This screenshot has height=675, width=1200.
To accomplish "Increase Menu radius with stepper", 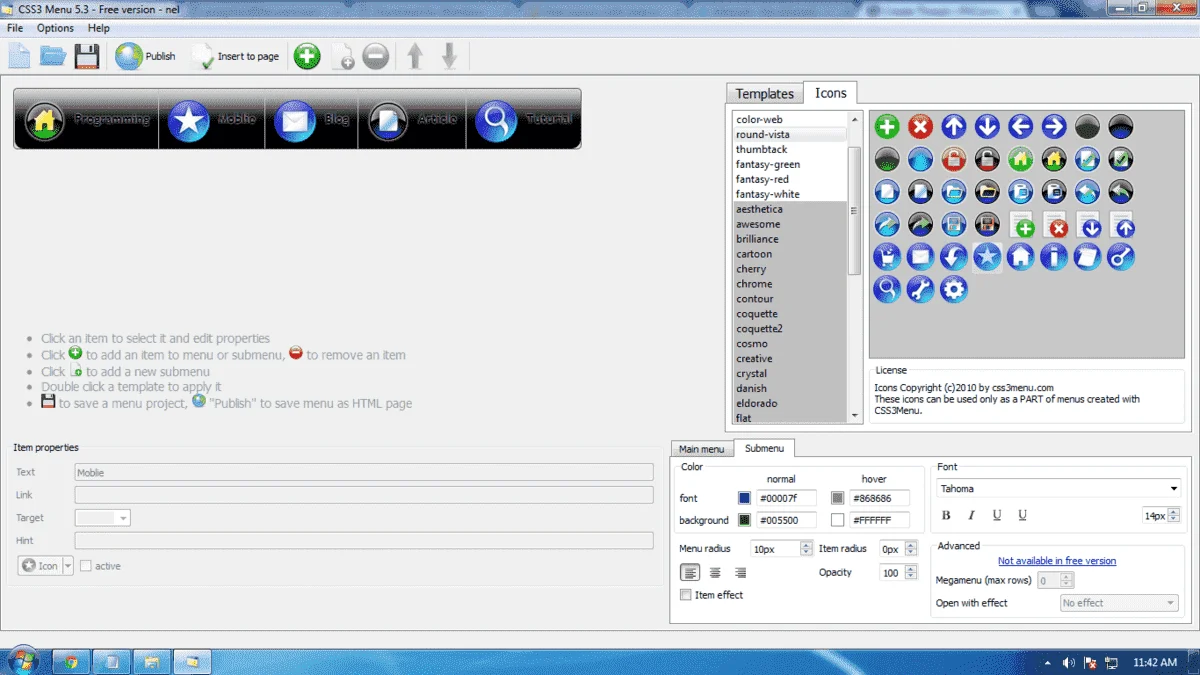I will 806,545.
